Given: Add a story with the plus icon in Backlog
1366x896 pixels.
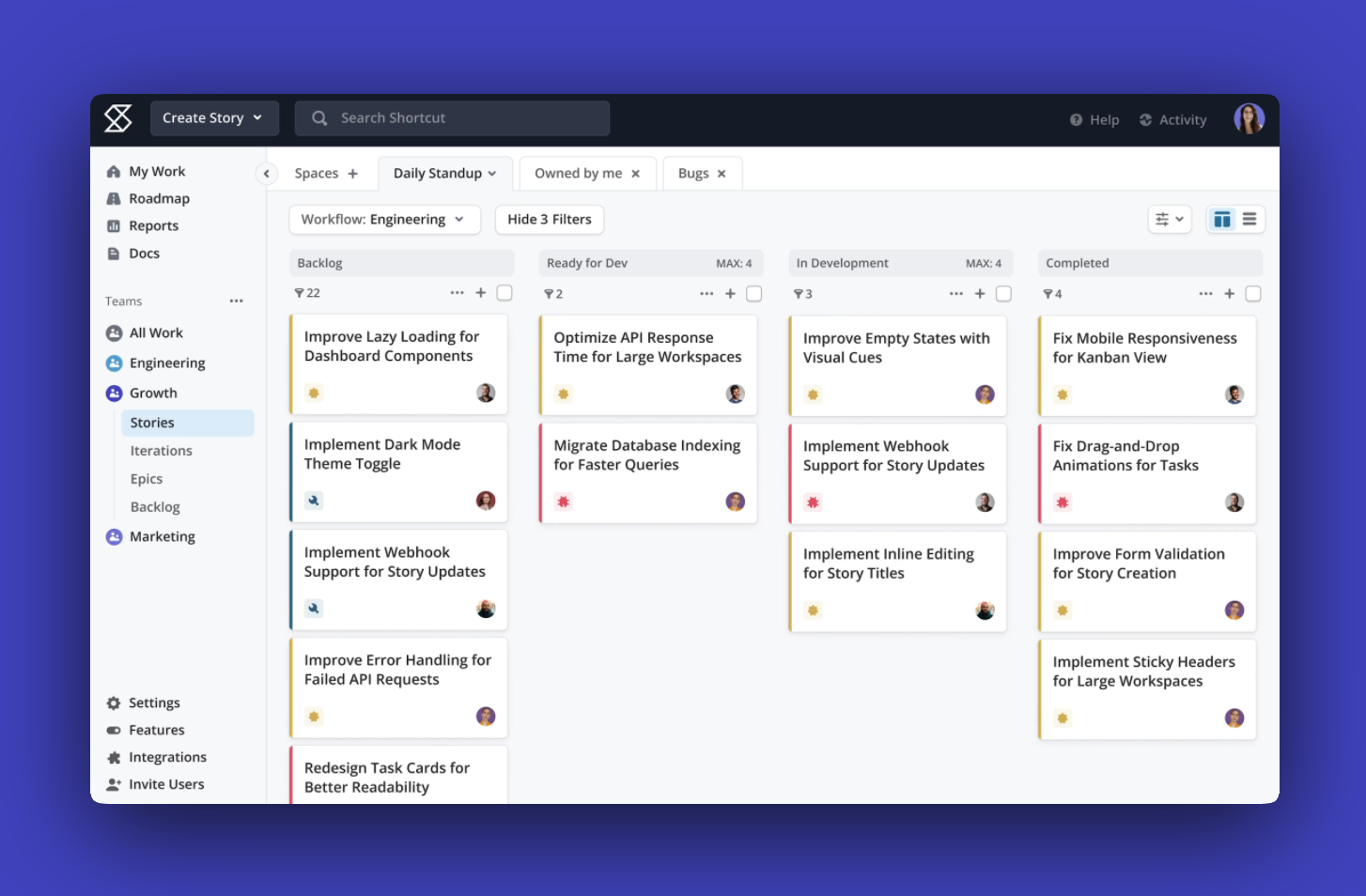Looking at the screenshot, I should (480, 293).
